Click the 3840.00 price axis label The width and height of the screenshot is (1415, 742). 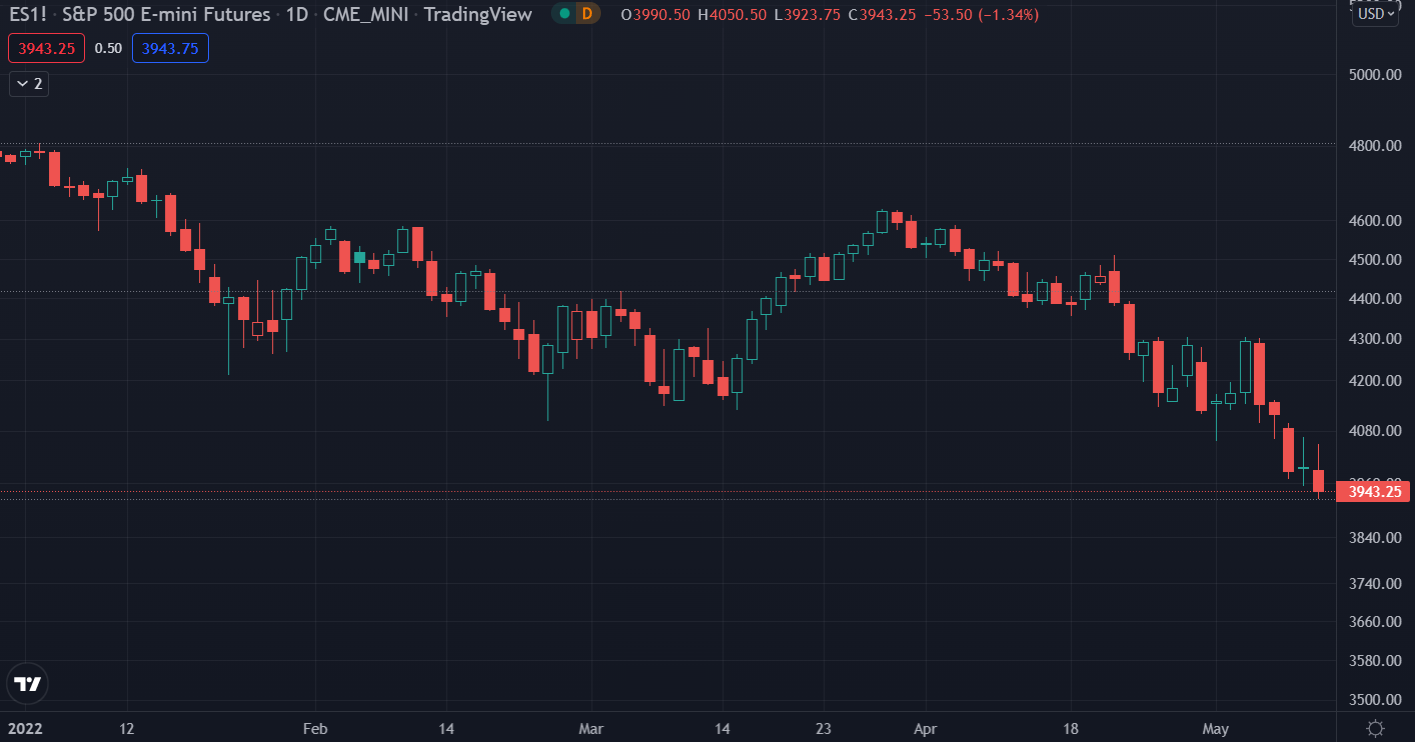point(1374,538)
